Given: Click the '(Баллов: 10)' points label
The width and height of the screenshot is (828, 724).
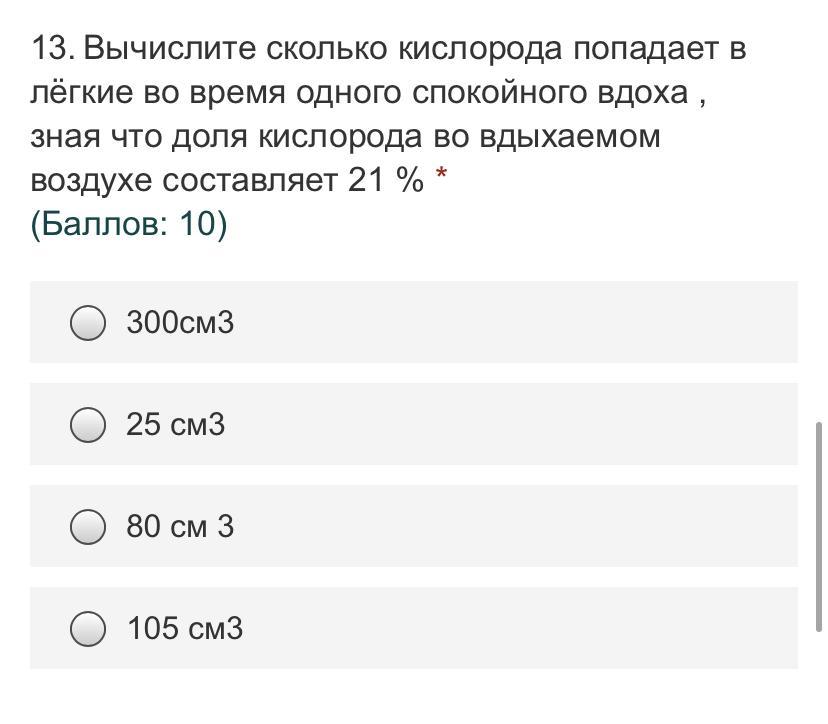Looking at the screenshot, I should coord(129,224).
